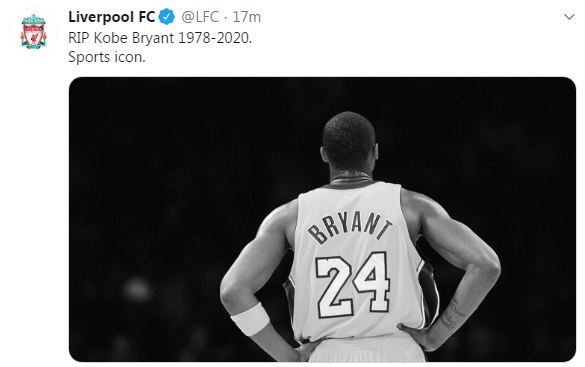Expand the tweet options chevron
Screen dimensions: 585x367
[x=569, y=17]
